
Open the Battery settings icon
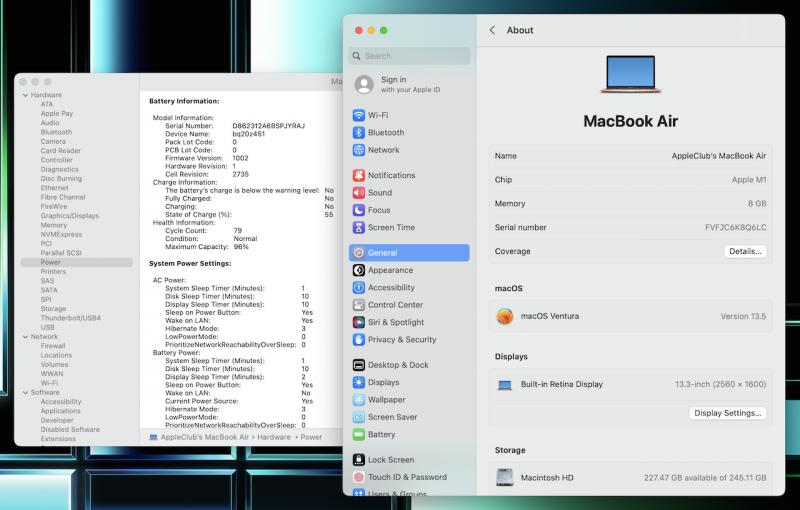tap(359, 435)
